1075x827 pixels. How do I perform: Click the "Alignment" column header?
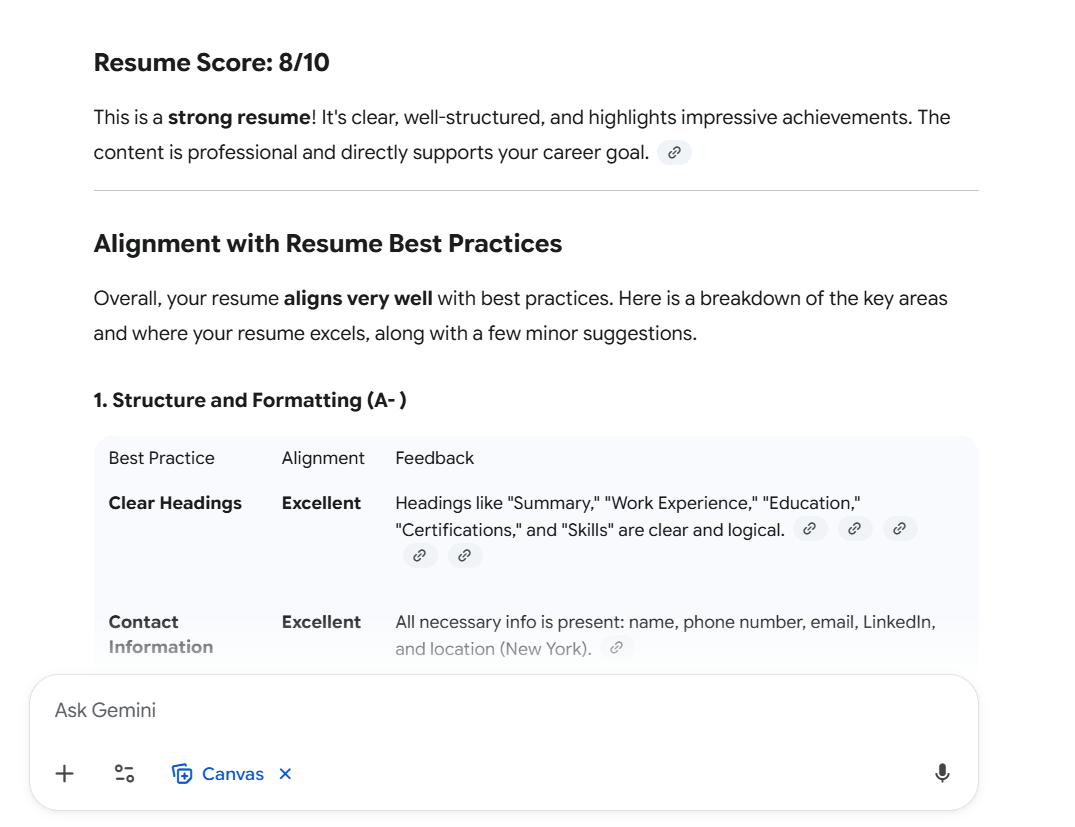323,458
